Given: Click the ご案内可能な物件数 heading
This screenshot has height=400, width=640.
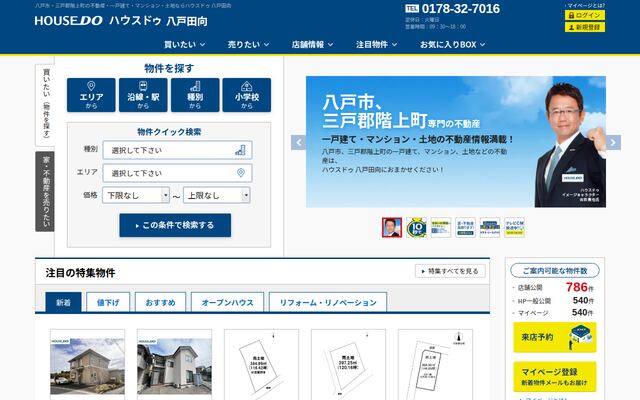Looking at the screenshot, I should (x=555, y=271).
